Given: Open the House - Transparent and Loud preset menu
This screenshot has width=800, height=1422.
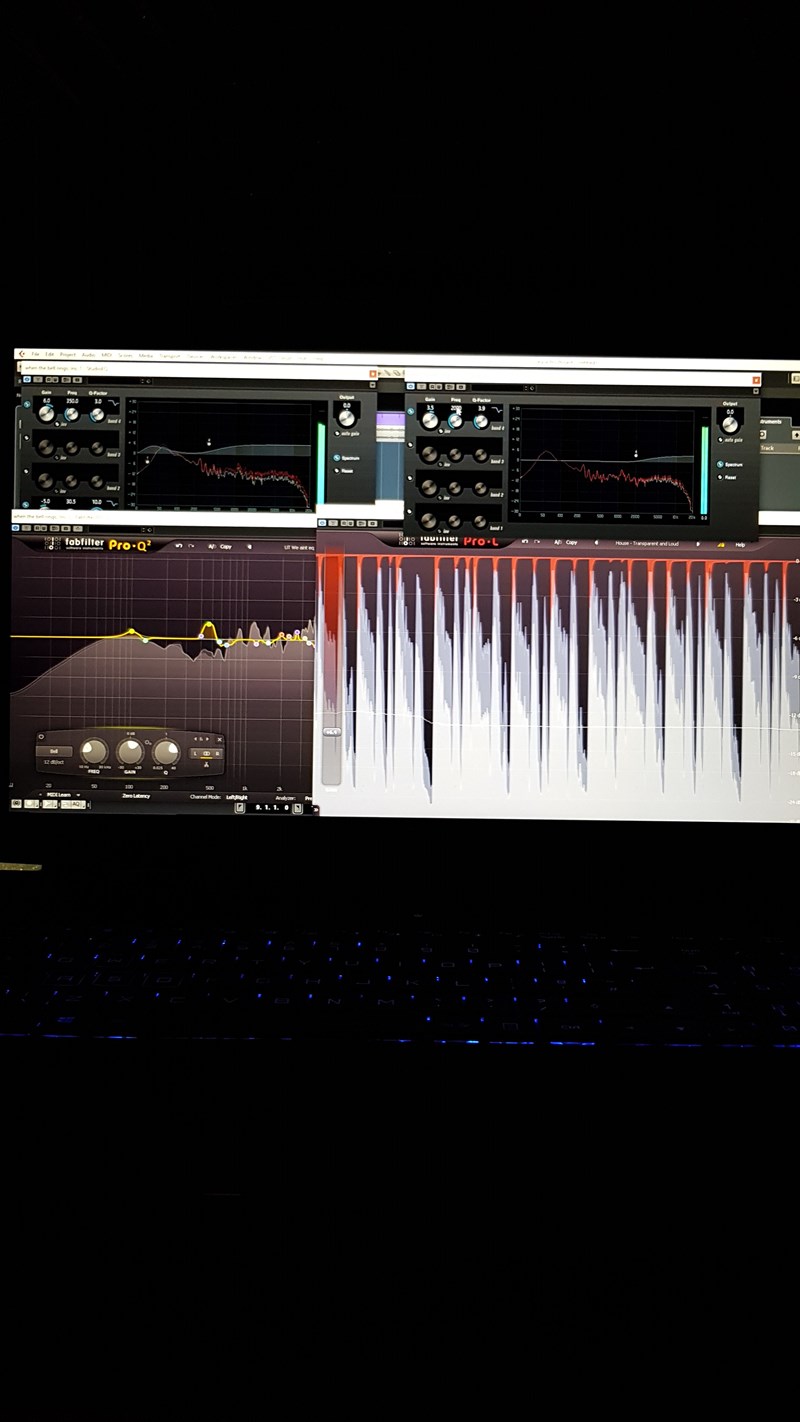Looking at the screenshot, I should point(649,543).
